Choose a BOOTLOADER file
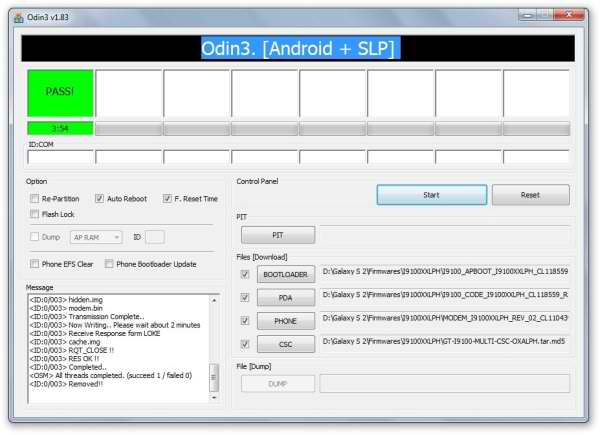600x435 pixels. pos(286,274)
